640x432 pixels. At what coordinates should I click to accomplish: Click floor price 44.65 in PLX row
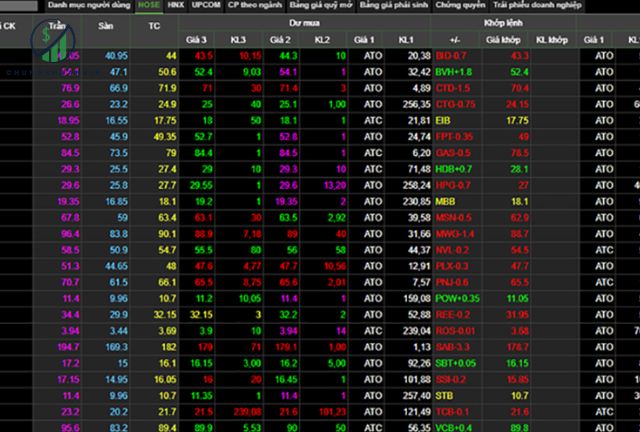116,266
